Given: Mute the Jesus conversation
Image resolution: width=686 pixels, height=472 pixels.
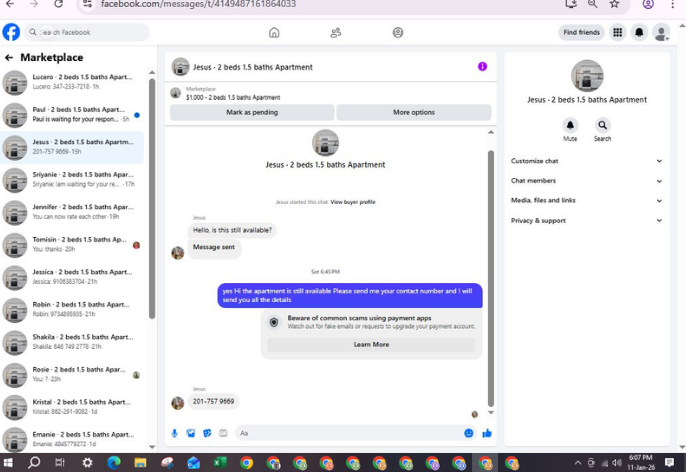Looking at the screenshot, I should (570, 126).
